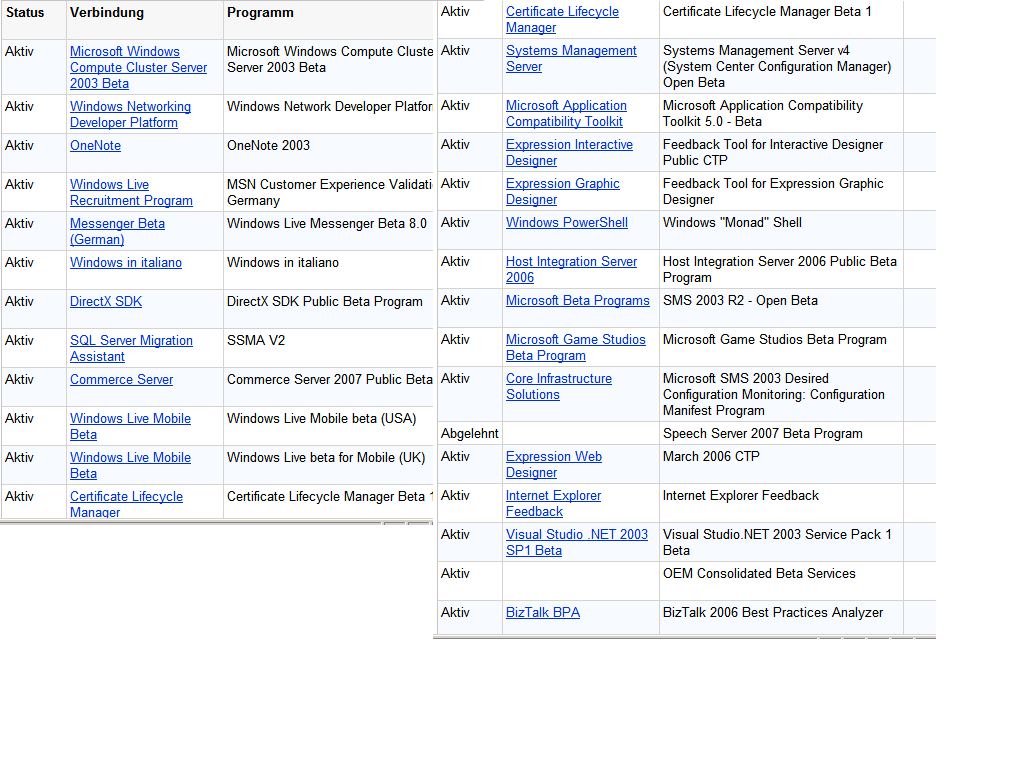Open Microsoft Application Compatibility Toolkit link
The image size is (1024, 768).
[566, 114]
